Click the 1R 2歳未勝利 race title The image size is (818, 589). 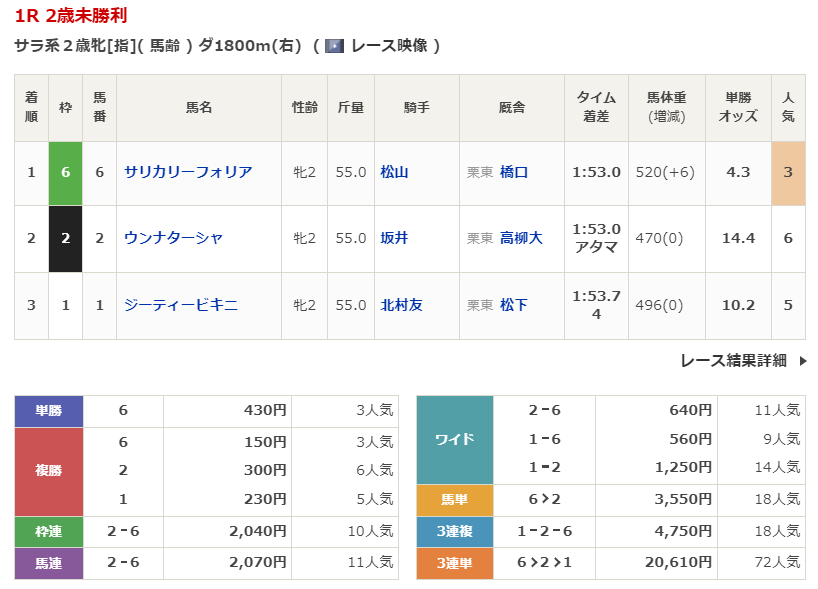pos(71,16)
